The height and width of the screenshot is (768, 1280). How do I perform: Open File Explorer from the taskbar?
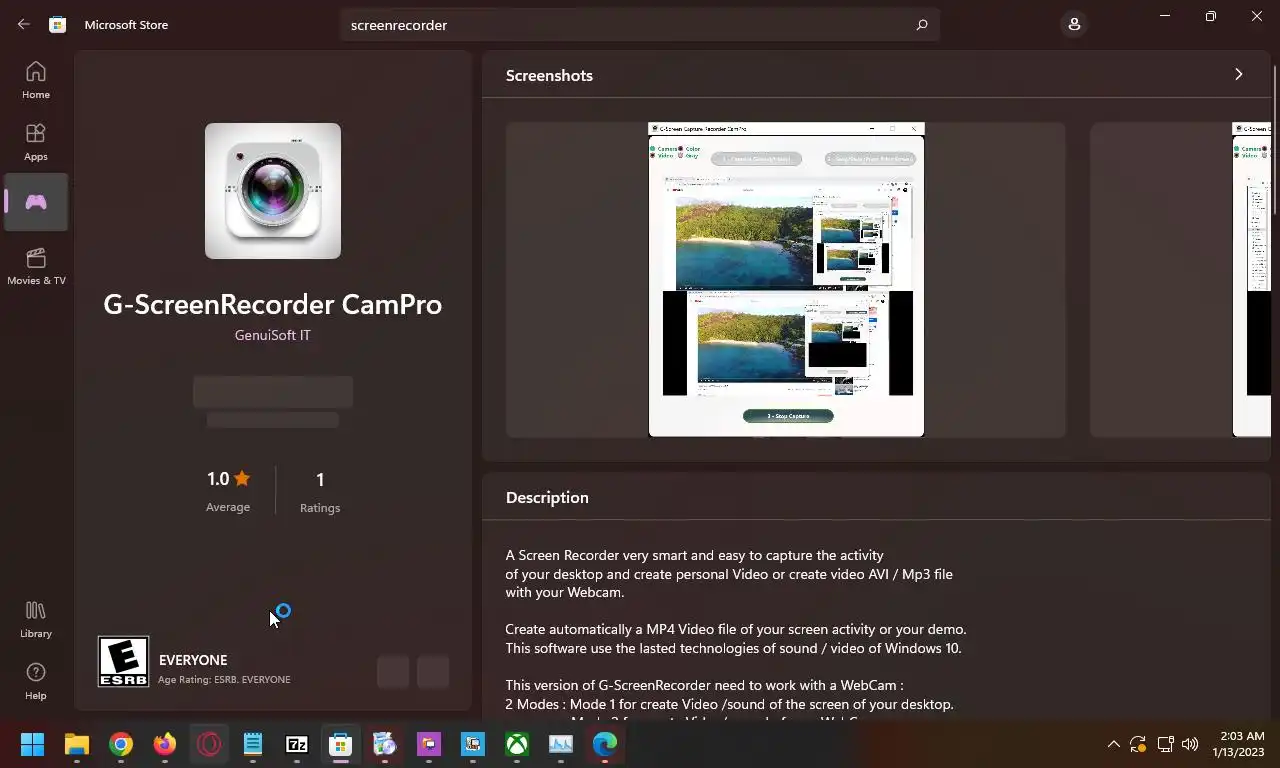(x=77, y=744)
